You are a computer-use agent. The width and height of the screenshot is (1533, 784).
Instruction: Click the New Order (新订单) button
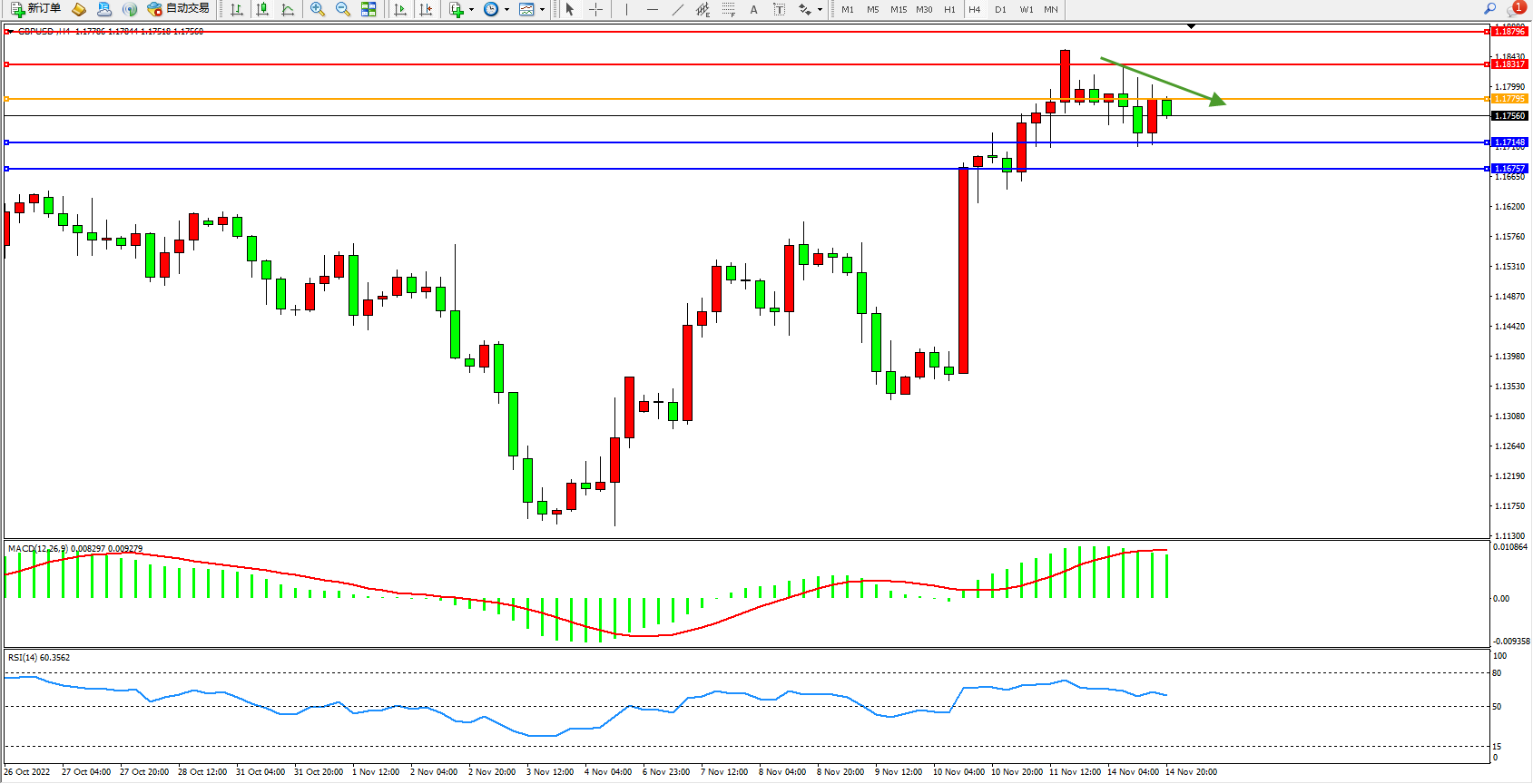pyautogui.click(x=36, y=9)
